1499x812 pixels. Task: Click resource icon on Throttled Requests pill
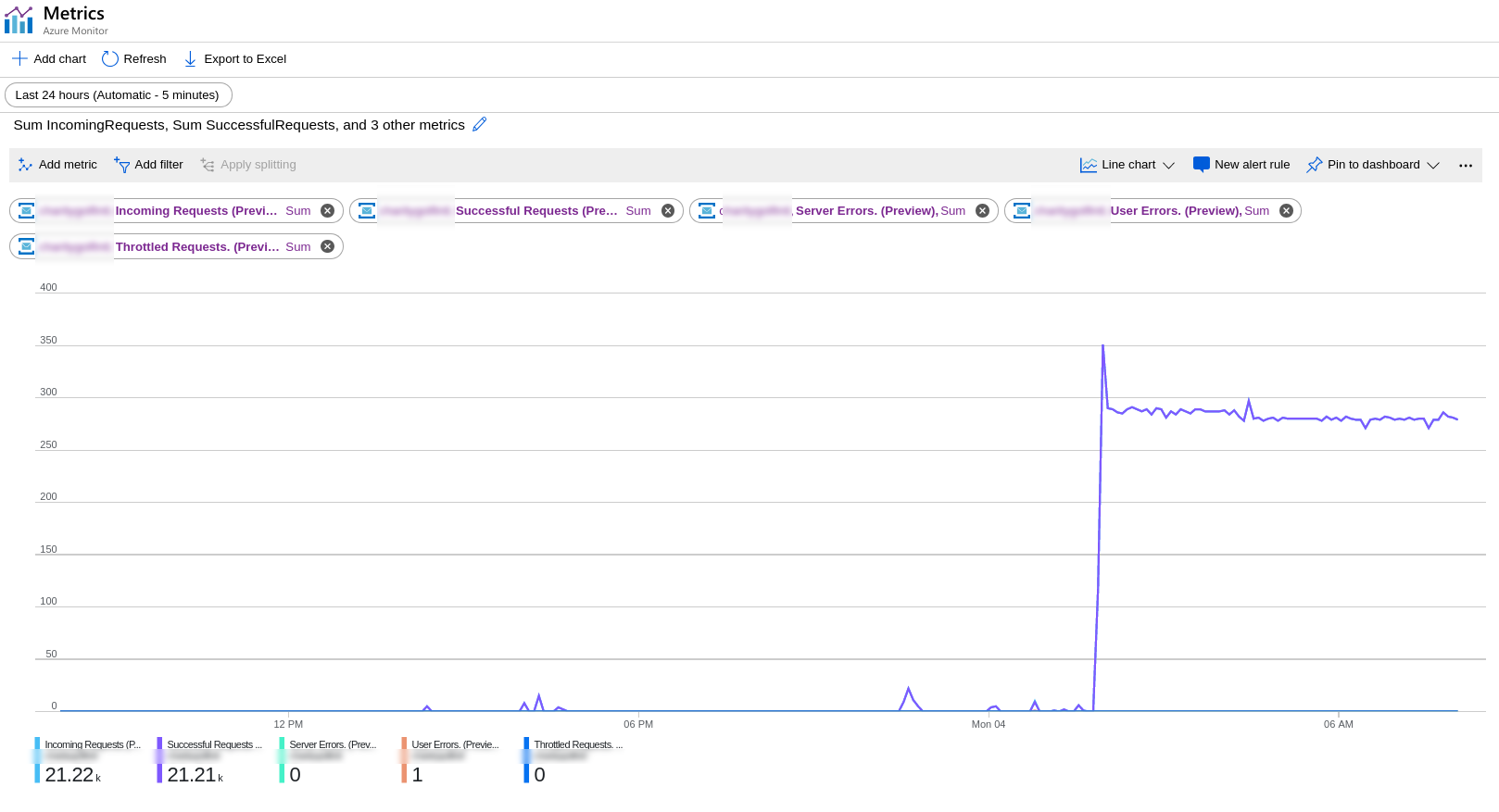pyautogui.click(x=27, y=246)
